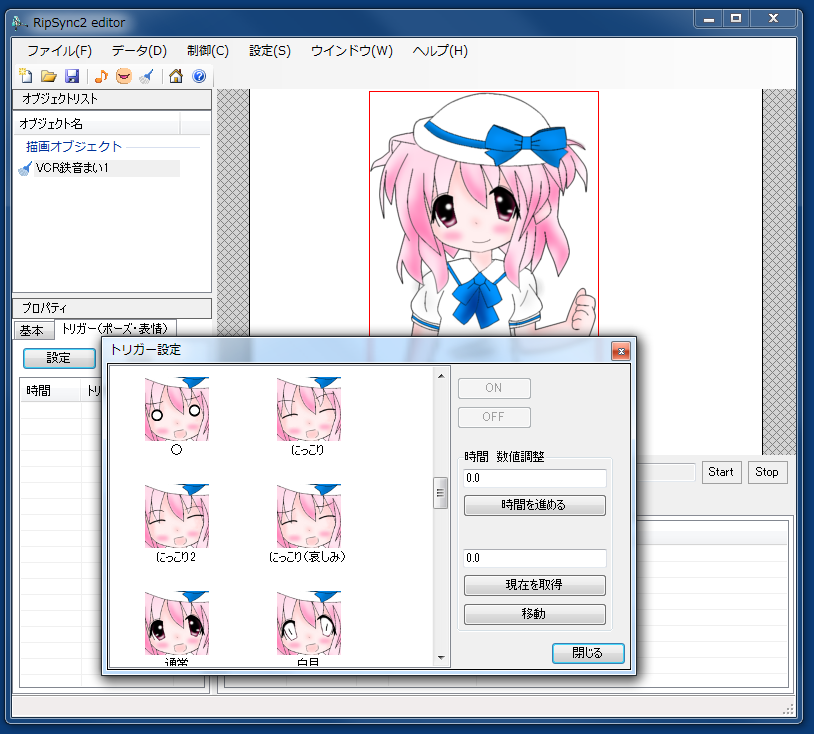
Task: Open the ウインドウ(W) menu
Action: pos(351,51)
